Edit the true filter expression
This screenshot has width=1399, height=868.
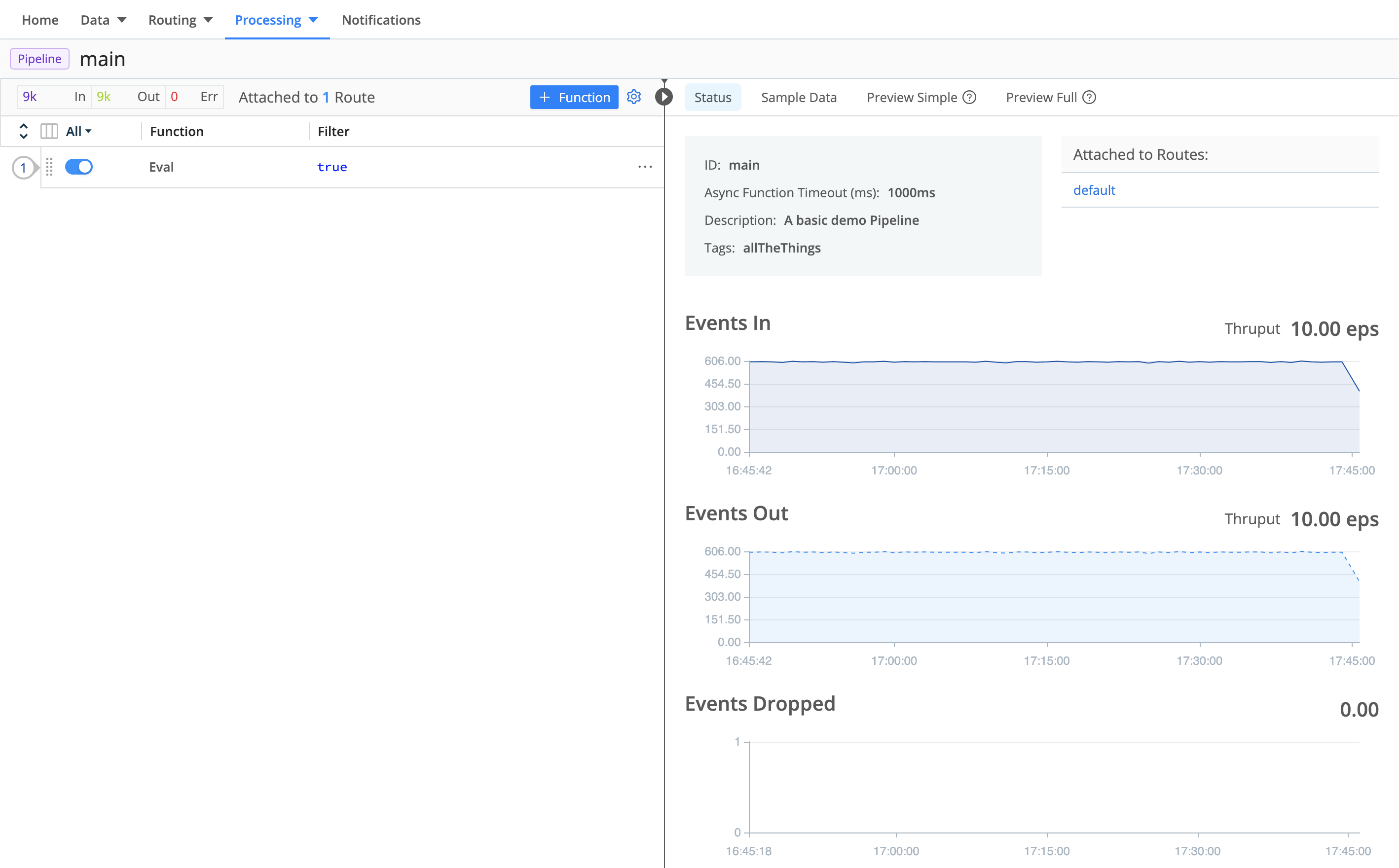332,167
